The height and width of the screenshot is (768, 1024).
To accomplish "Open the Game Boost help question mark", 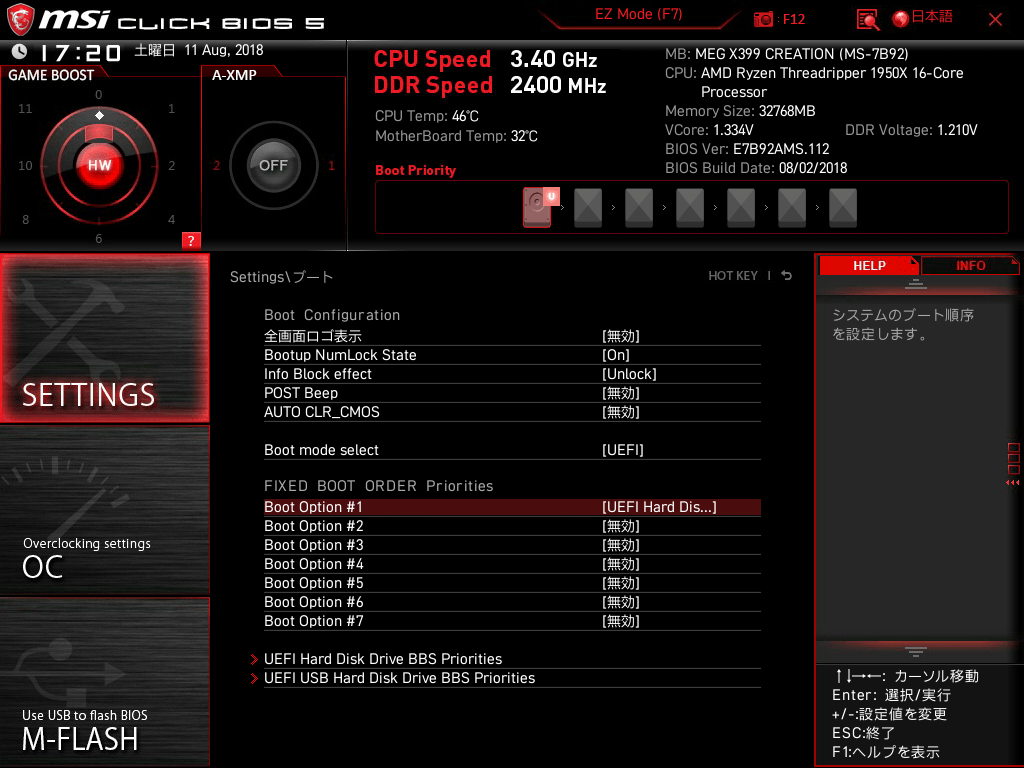I will (x=191, y=240).
